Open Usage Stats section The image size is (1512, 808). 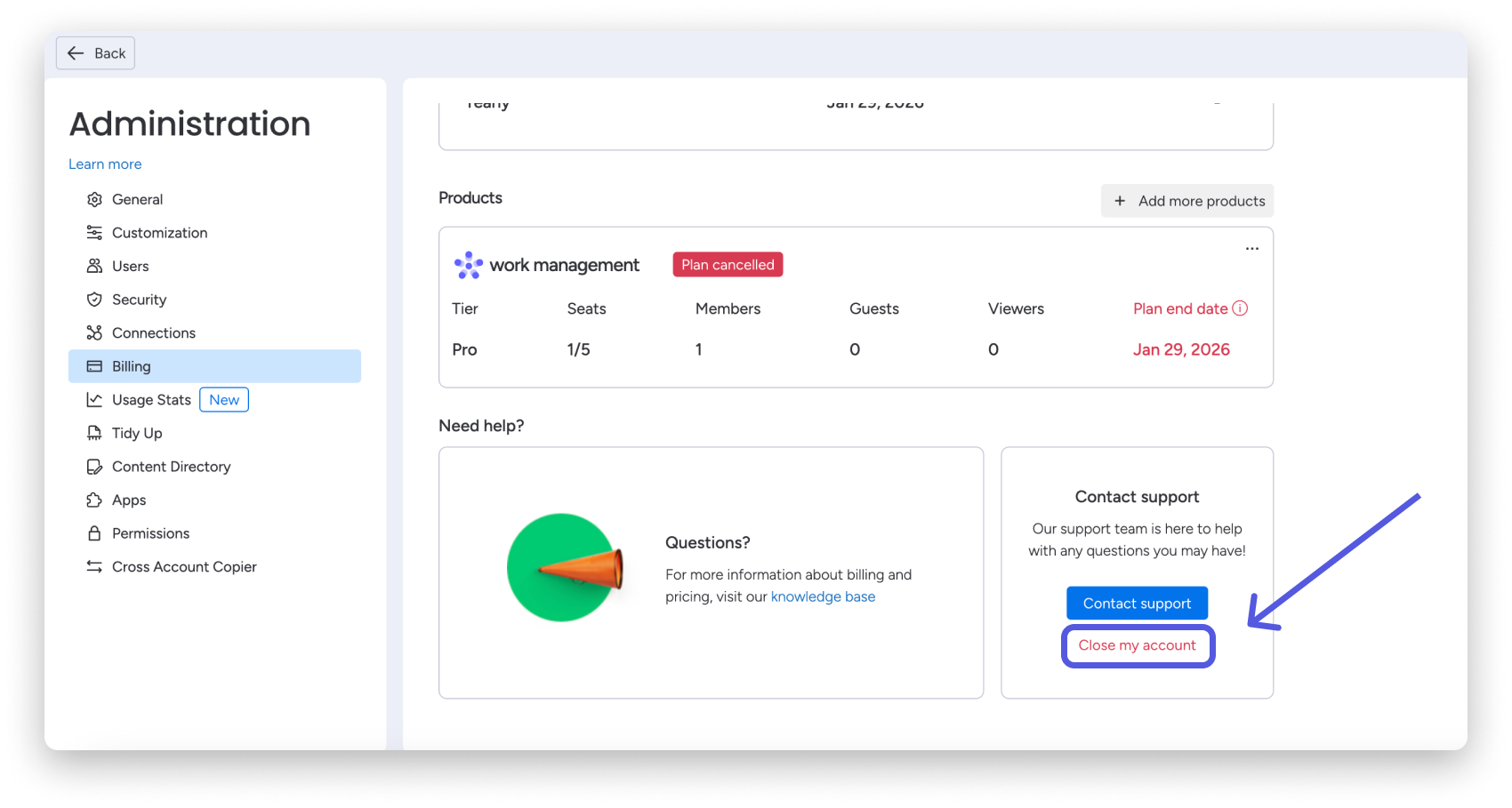[214, 400]
